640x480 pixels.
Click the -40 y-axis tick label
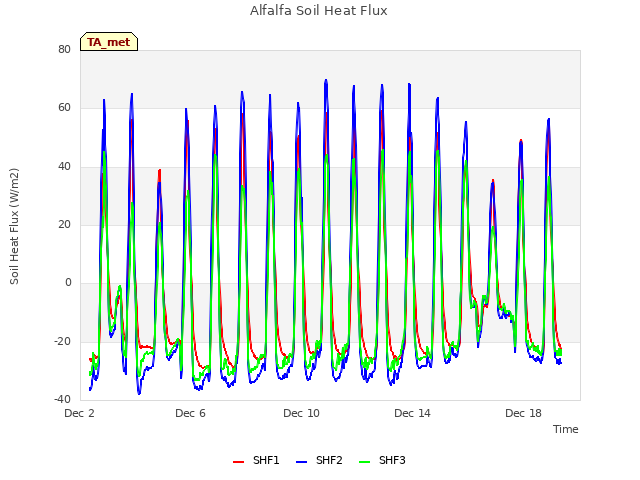62,399
